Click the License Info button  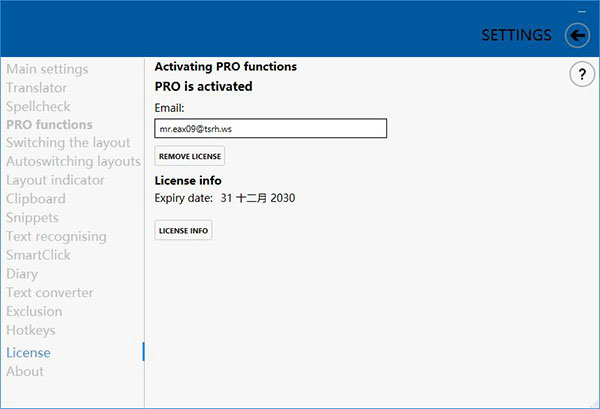[x=183, y=231]
